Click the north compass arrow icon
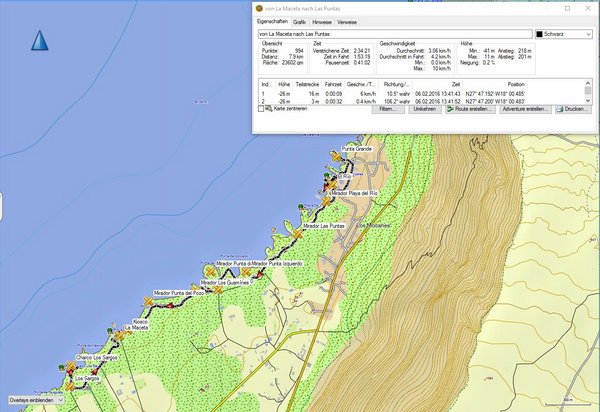600x412 pixels. pos(40,41)
